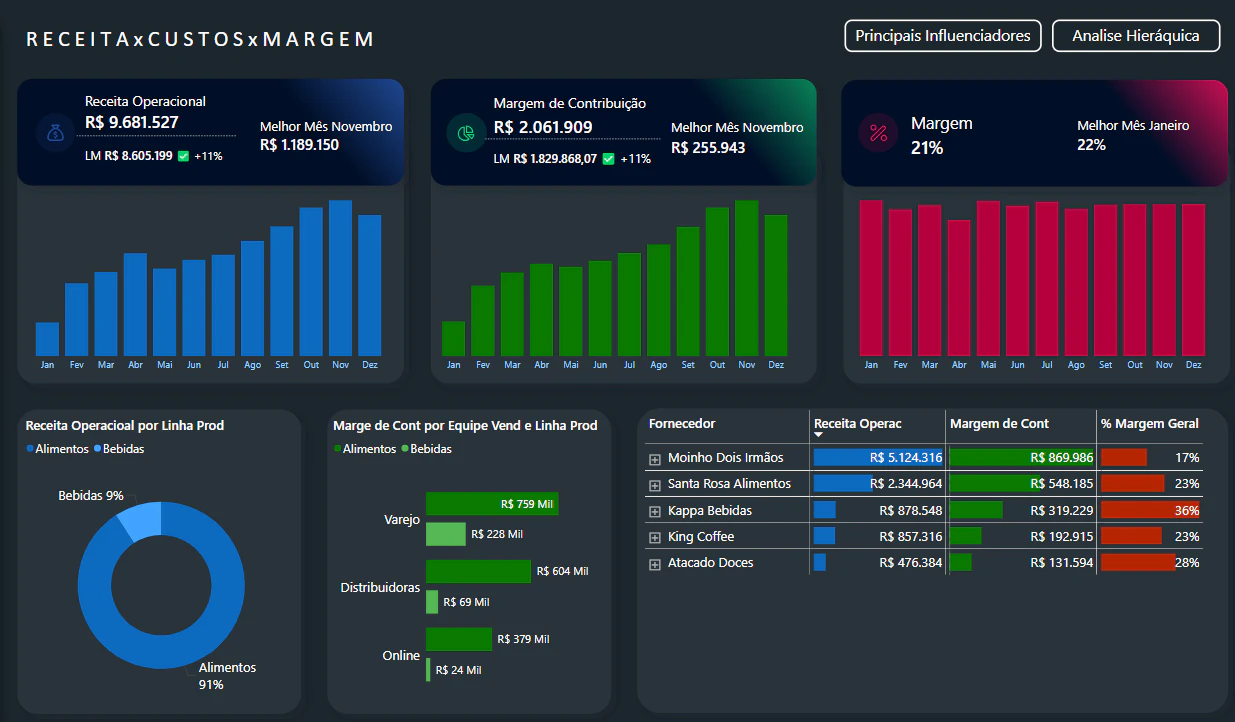Select the Jan bar in the blue revenue chart
The image size is (1235, 722).
(47, 339)
